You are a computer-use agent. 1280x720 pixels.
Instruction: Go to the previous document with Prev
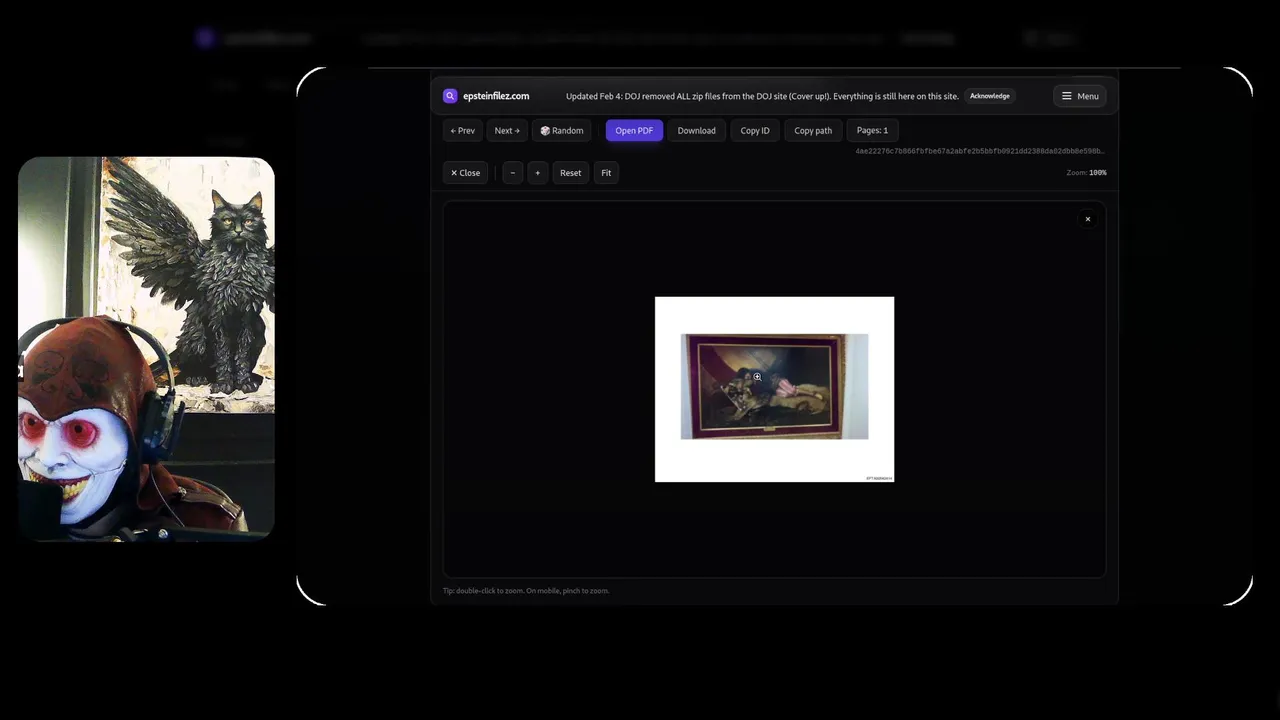[x=463, y=131]
